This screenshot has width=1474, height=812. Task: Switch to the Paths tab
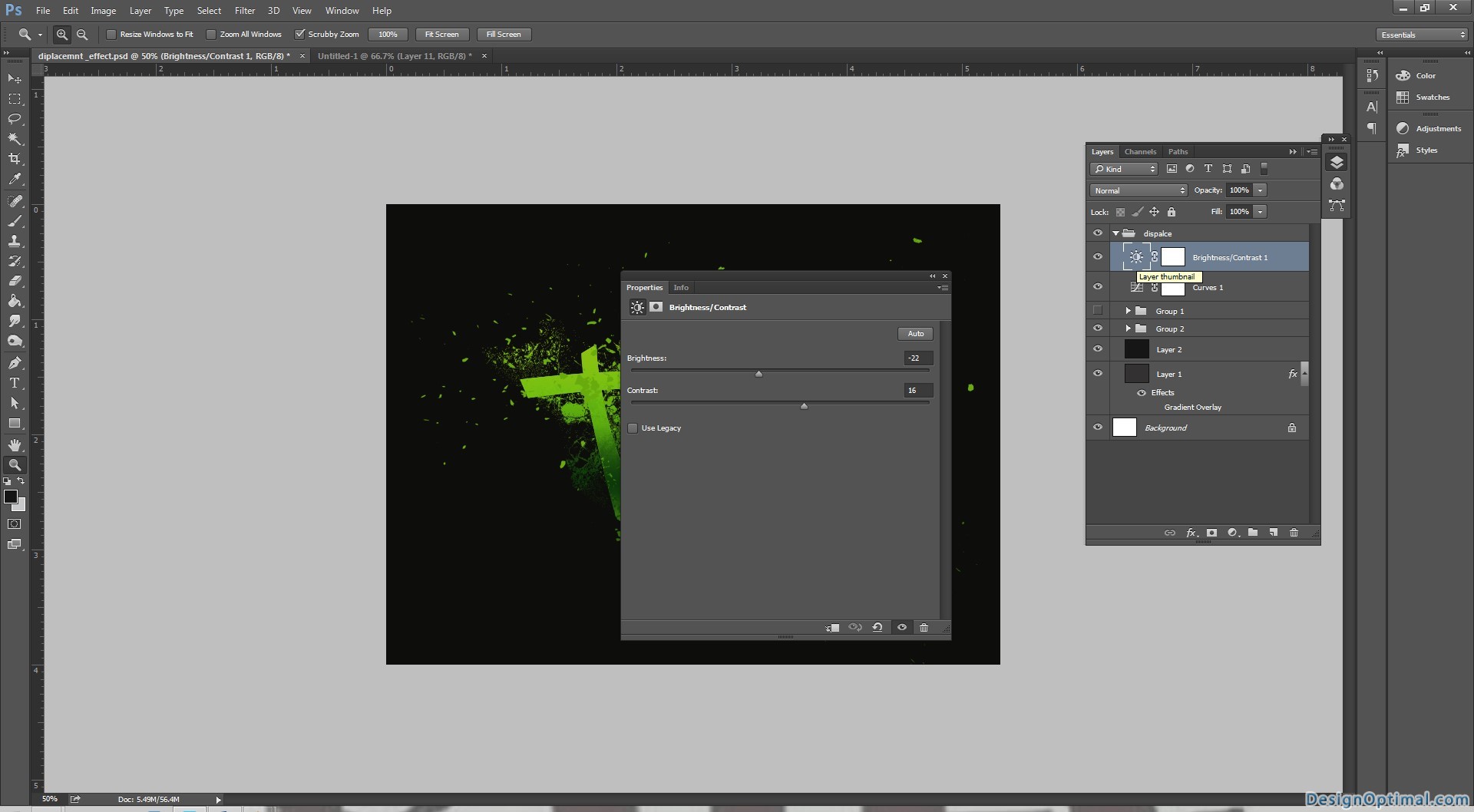(x=1178, y=152)
